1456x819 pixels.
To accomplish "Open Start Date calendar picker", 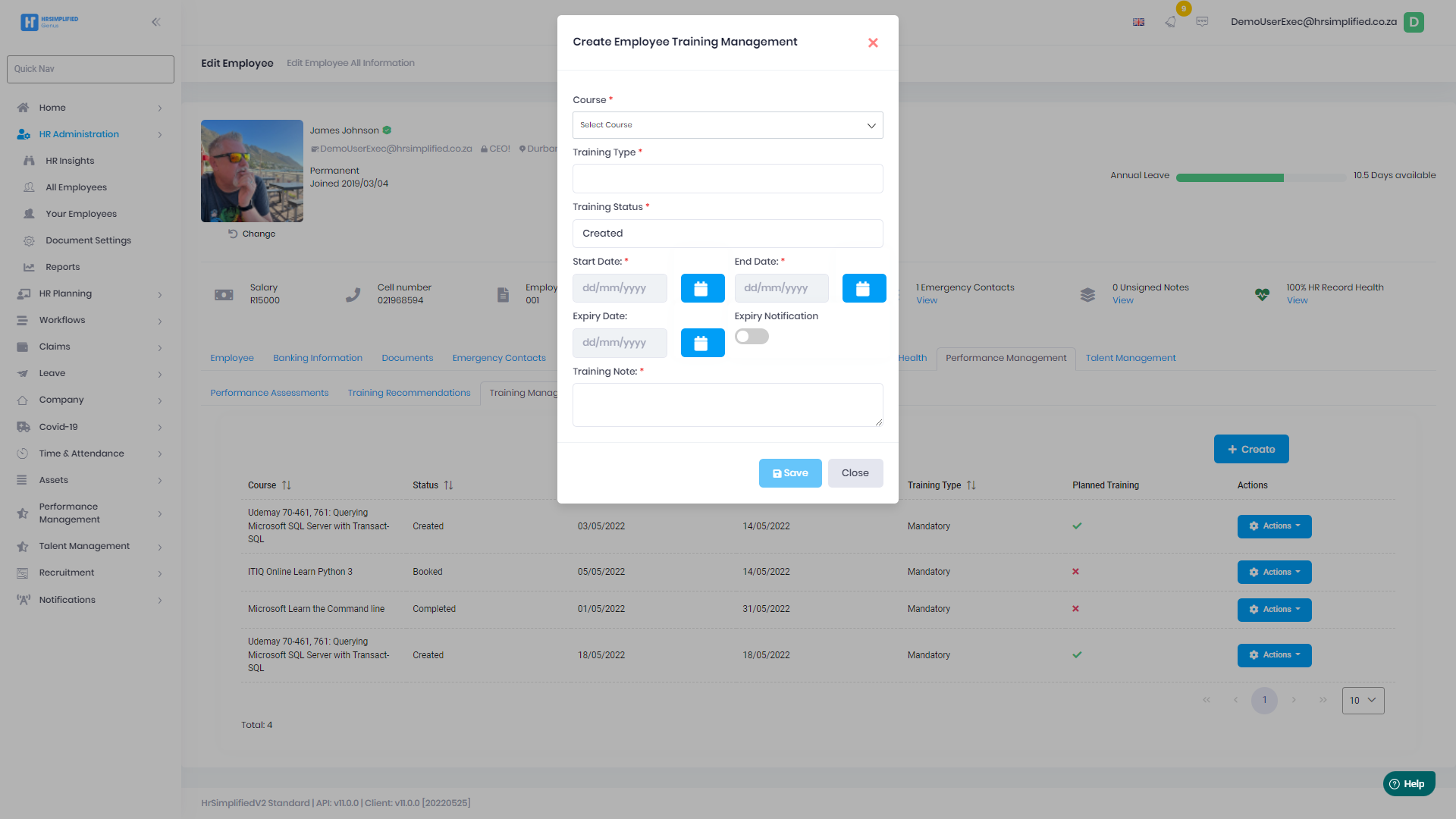I will pyautogui.click(x=702, y=288).
